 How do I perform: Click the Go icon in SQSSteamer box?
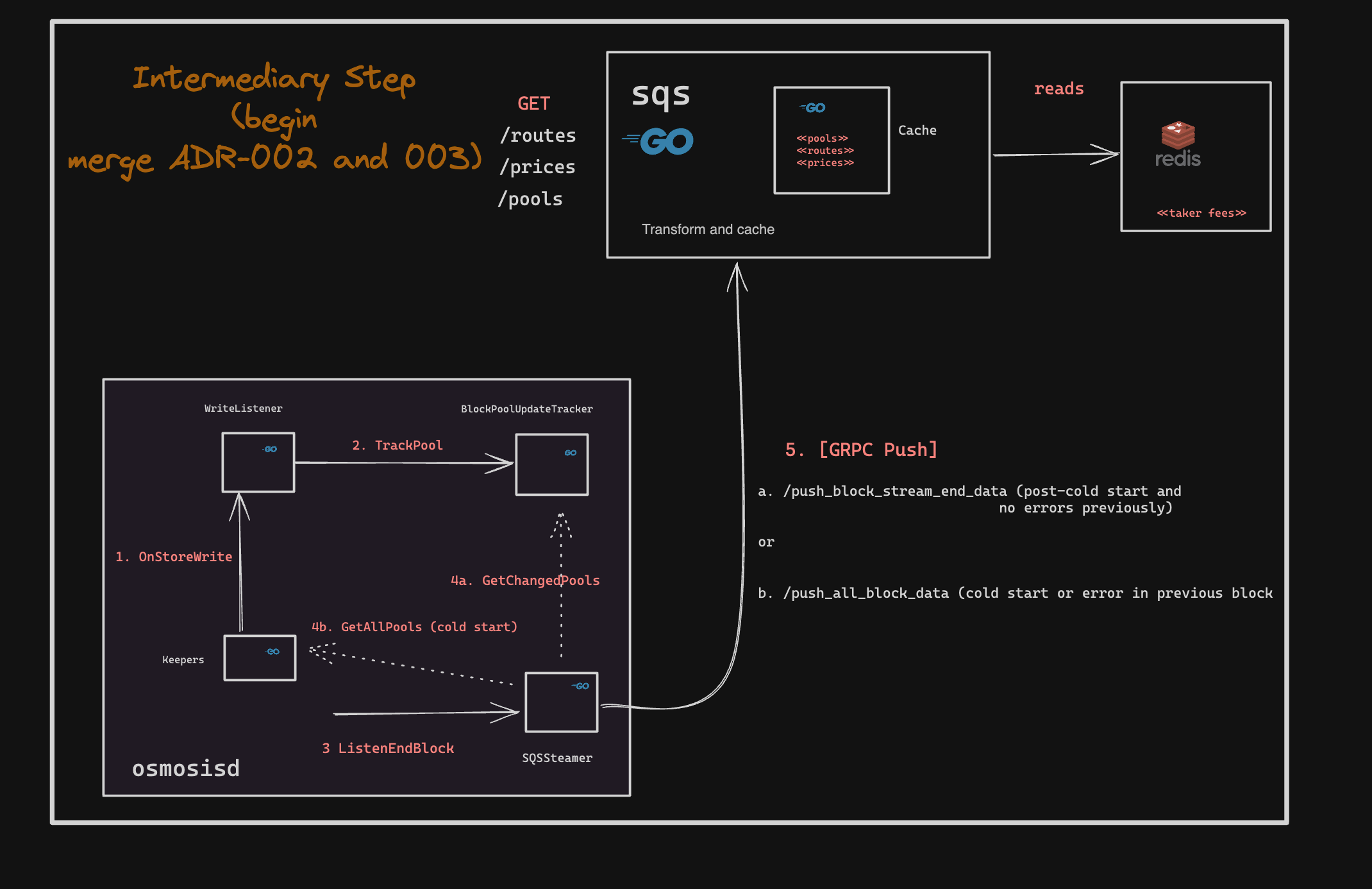coord(581,686)
